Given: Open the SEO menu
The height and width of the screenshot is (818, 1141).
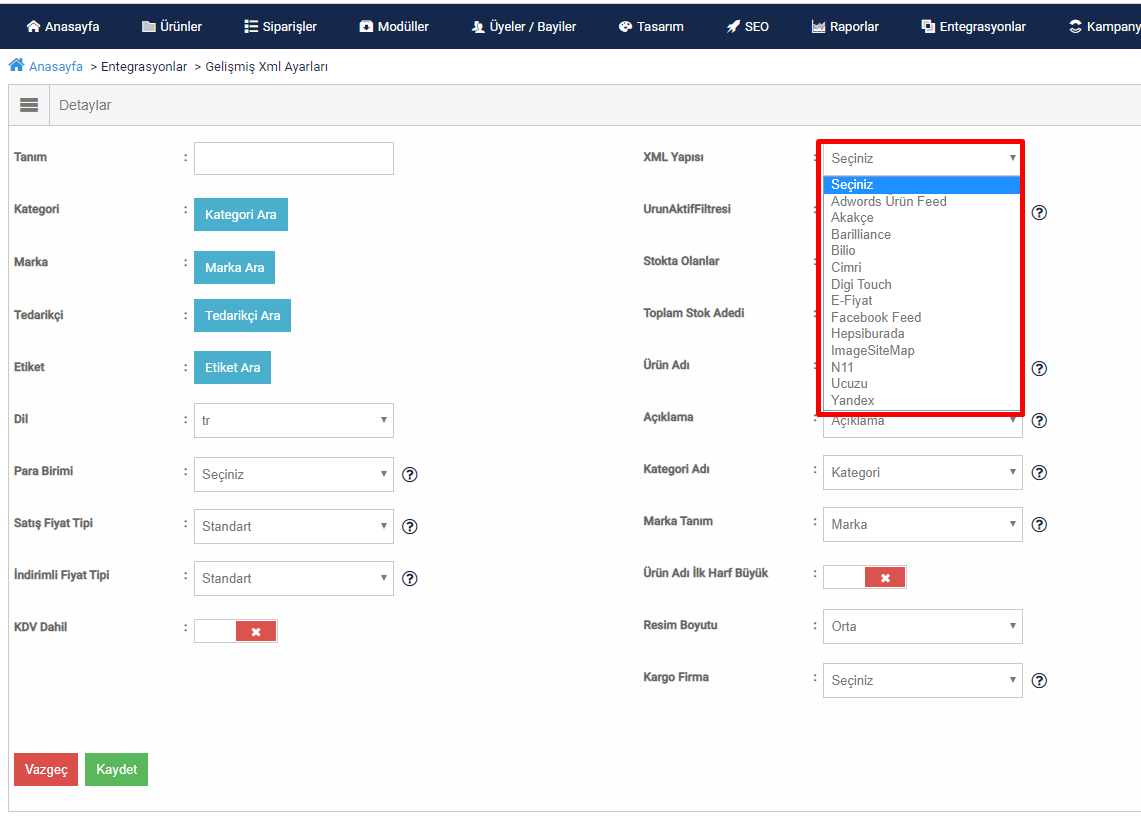Looking at the screenshot, I should [x=747, y=26].
